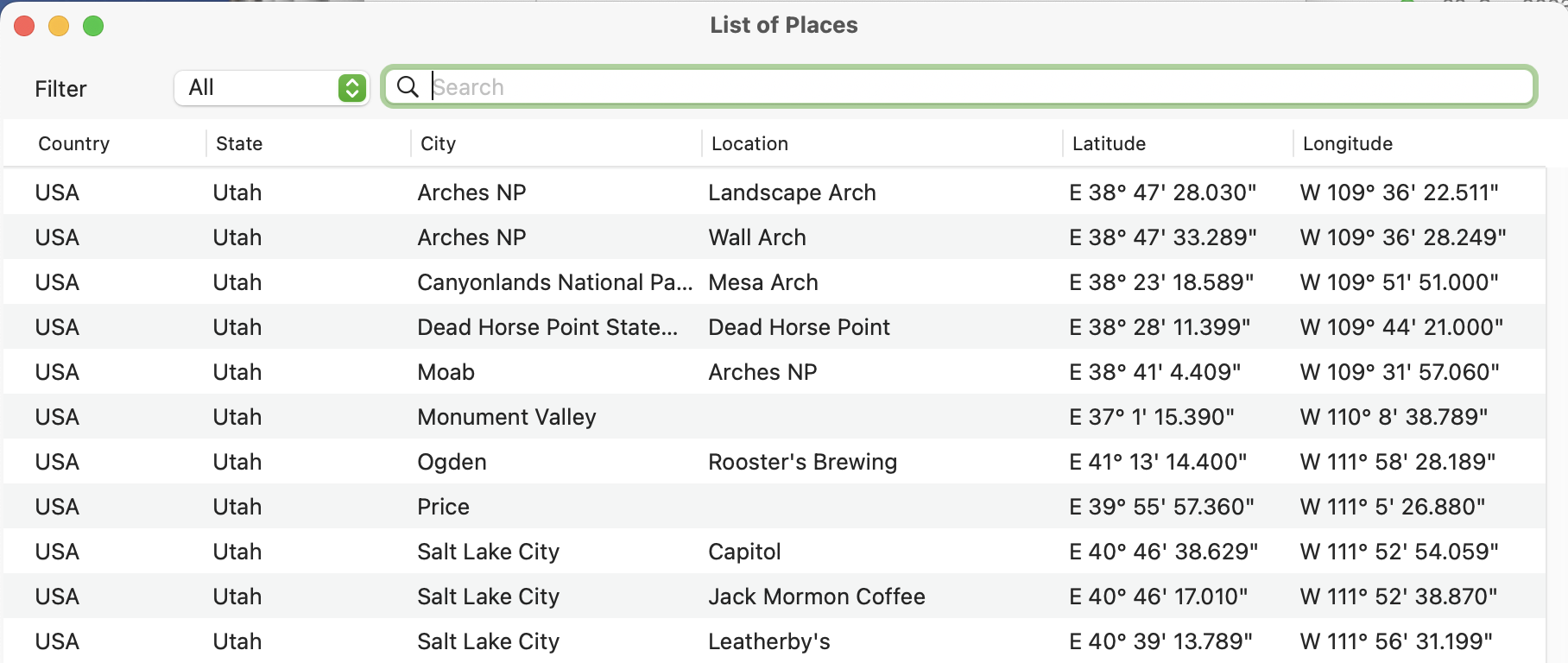Select the Mesa Arch row

775,281
